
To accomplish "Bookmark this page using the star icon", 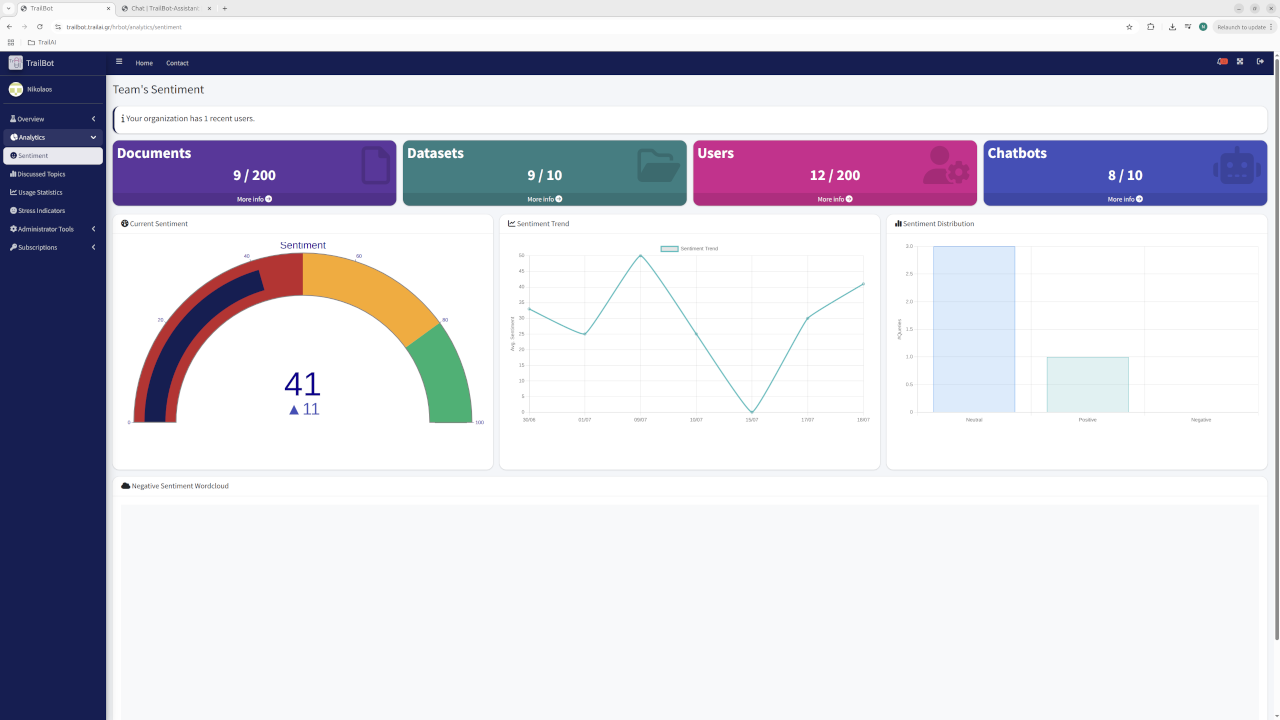I will click(1129, 27).
